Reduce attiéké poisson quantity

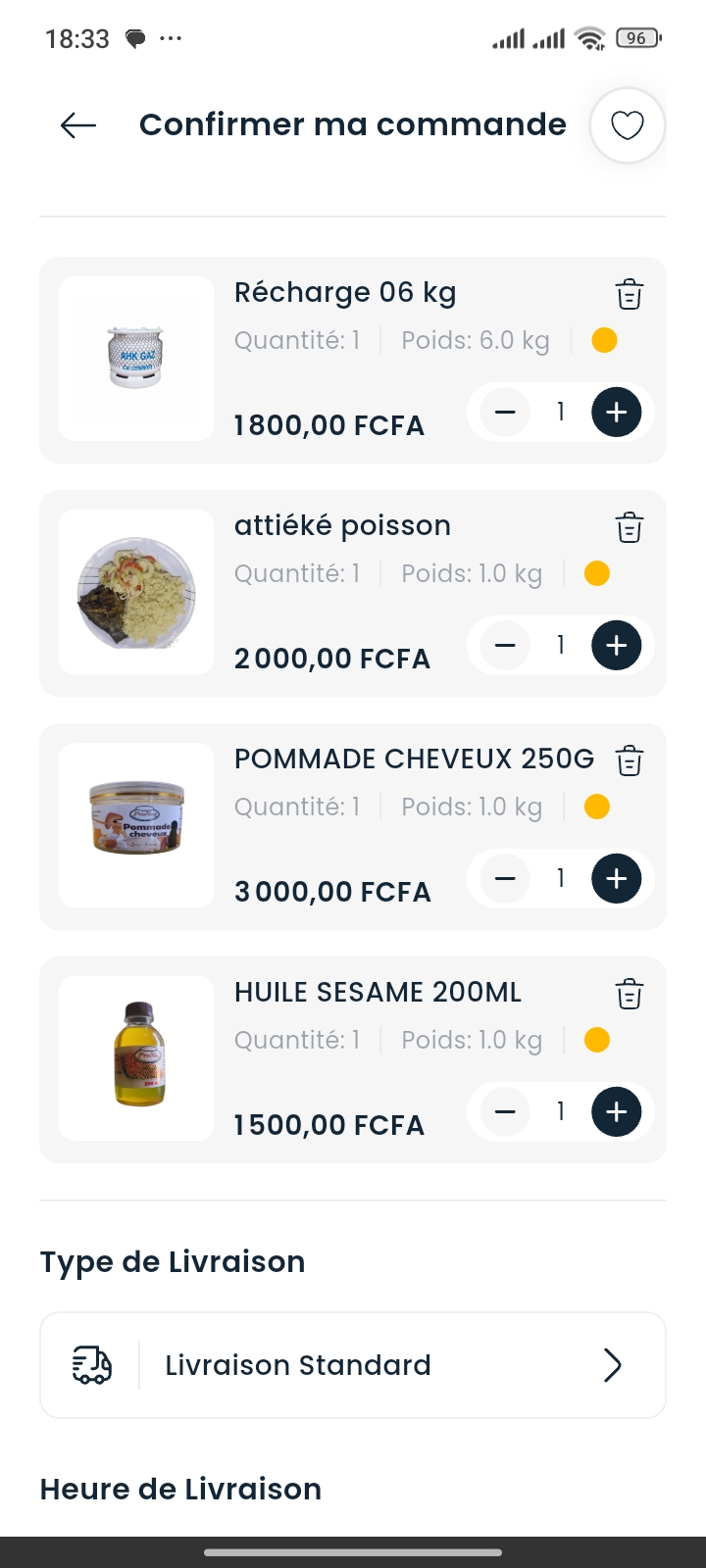(x=505, y=646)
